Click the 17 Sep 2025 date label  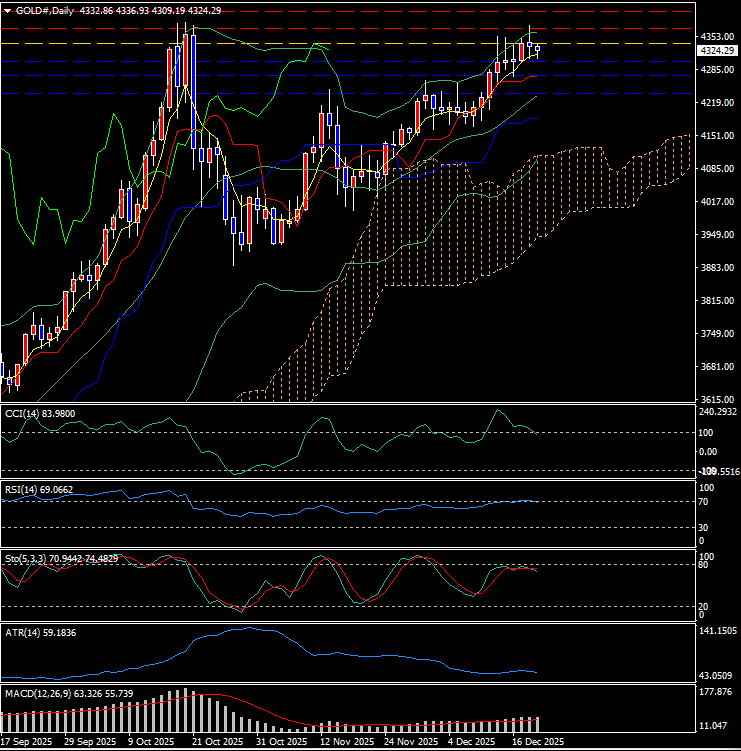point(28,742)
